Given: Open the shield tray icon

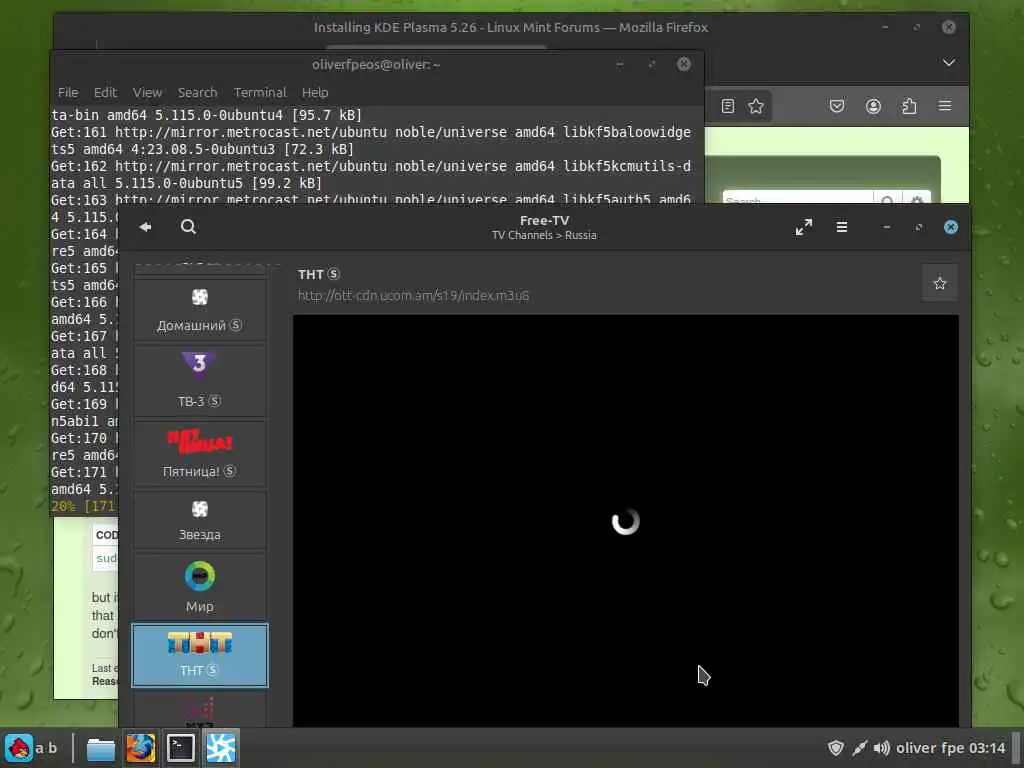Looking at the screenshot, I should point(836,748).
